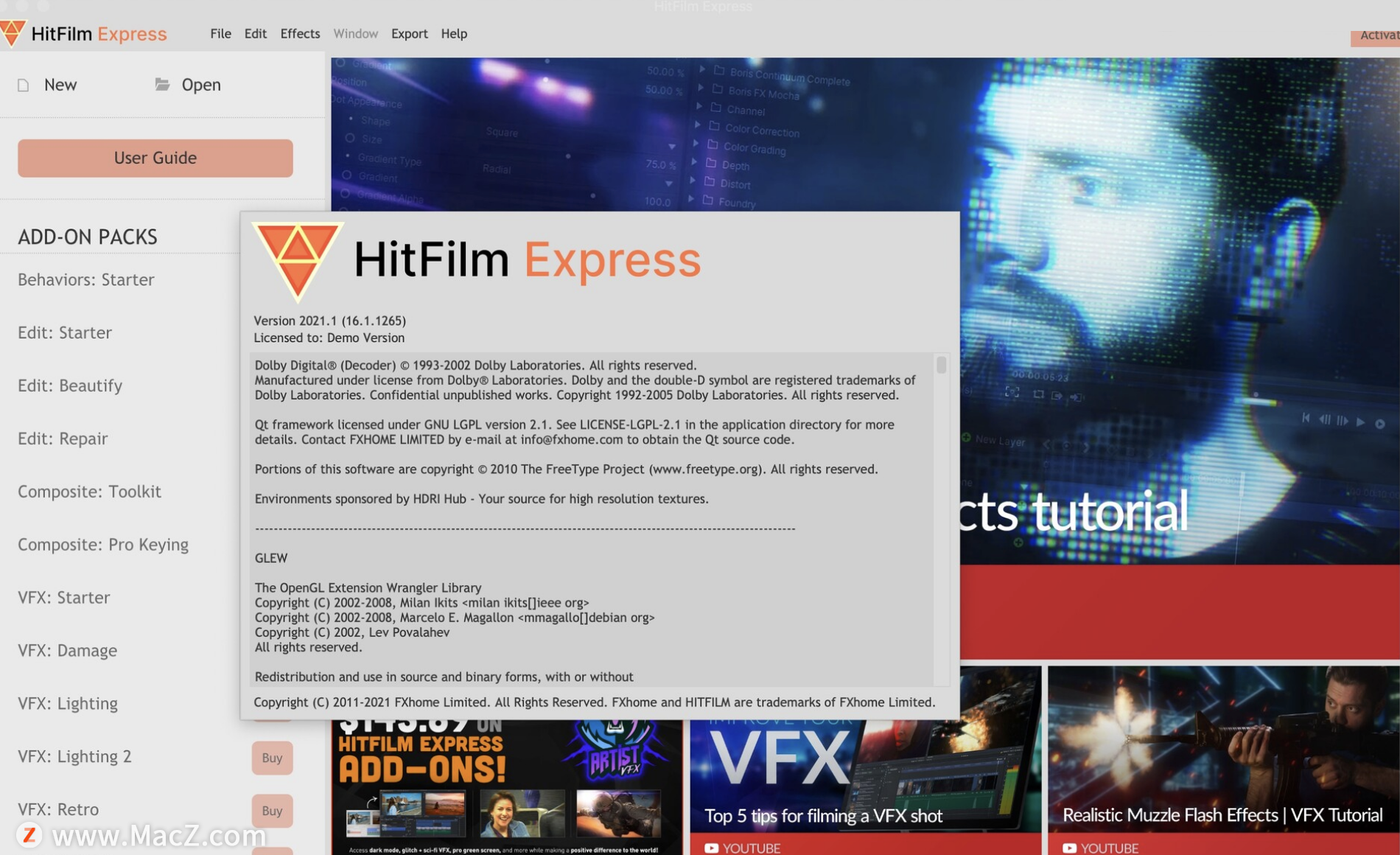Click YOUTUBE label under Muzzle Flash tutorial
Viewport: 1400px width, 855px height.
pyautogui.click(x=1110, y=848)
